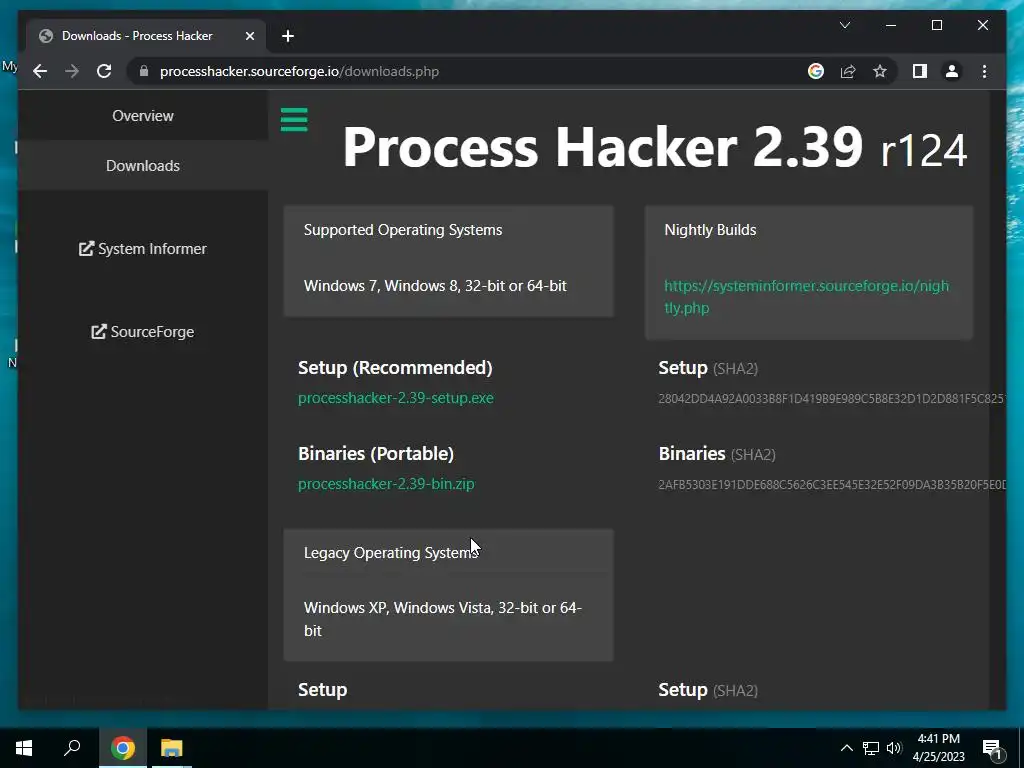Open Overview in the sidebar
This screenshot has height=768, width=1024.
143,116
